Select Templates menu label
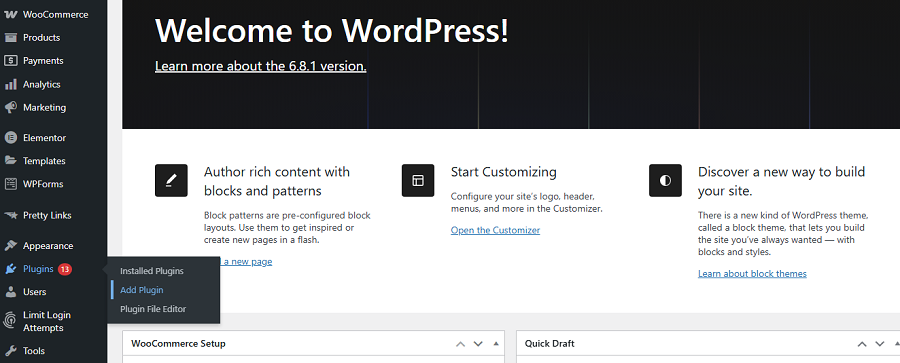The height and width of the screenshot is (363, 900). coord(44,161)
